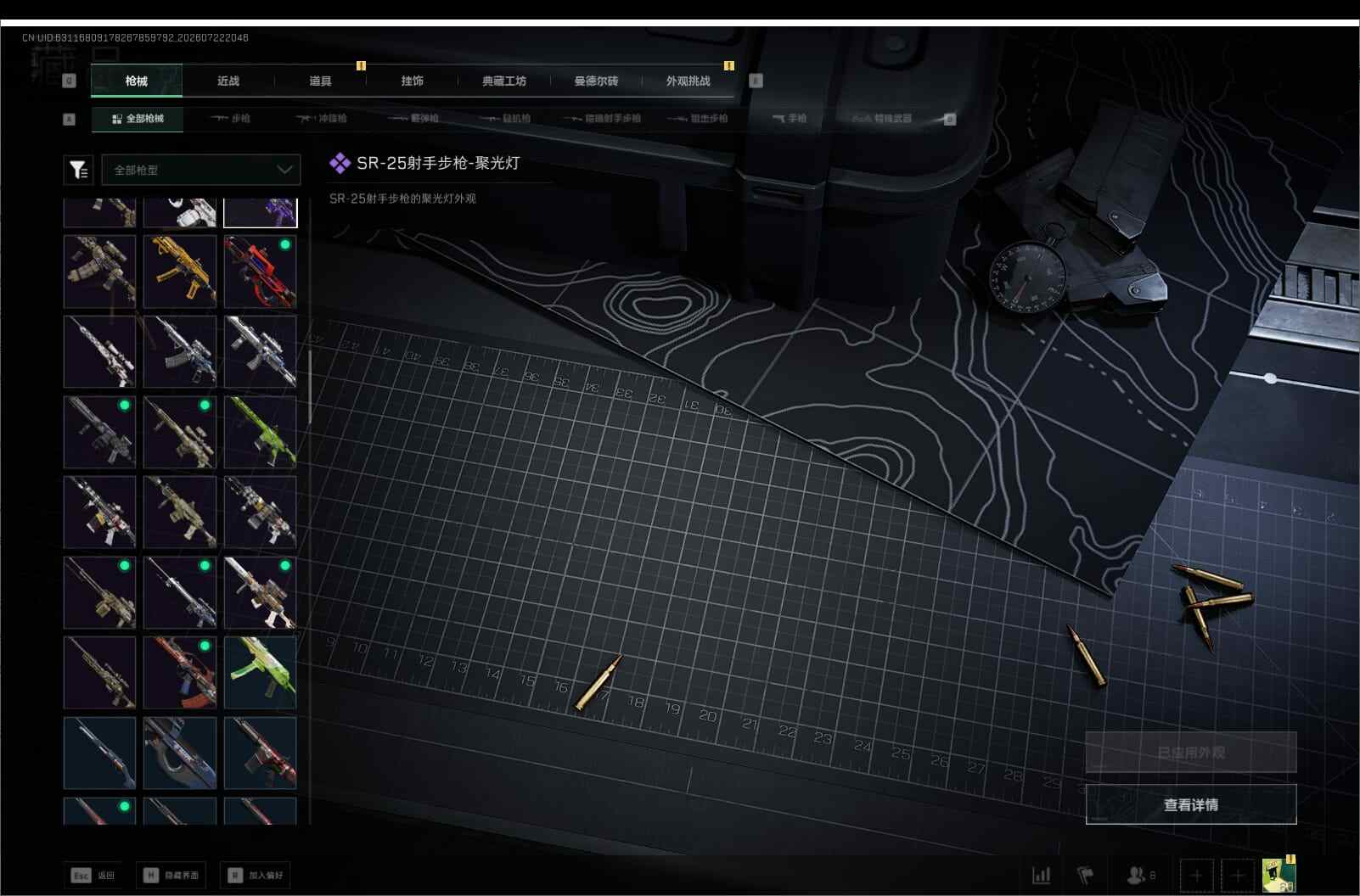The height and width of the screenshot is (896, 1360).
Task: Click the D key hint after 特殊武器
Action: (950, 119)
